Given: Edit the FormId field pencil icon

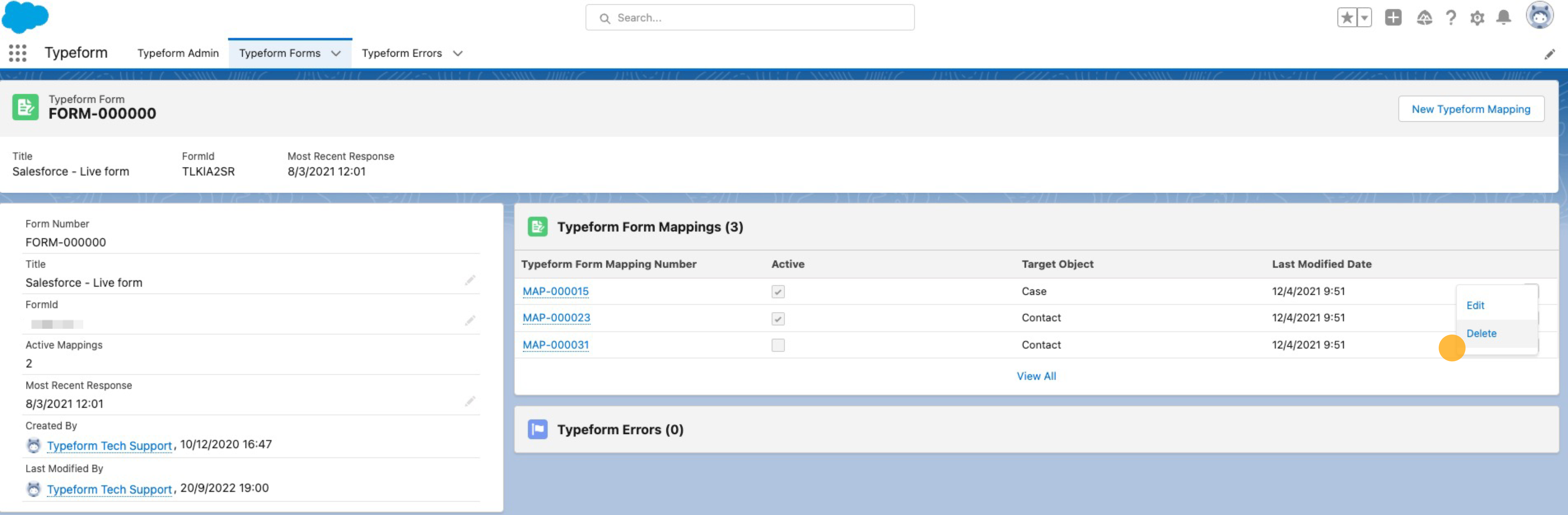Looking at the screenshot, I should pyautogui.click(x=470, y=320).
